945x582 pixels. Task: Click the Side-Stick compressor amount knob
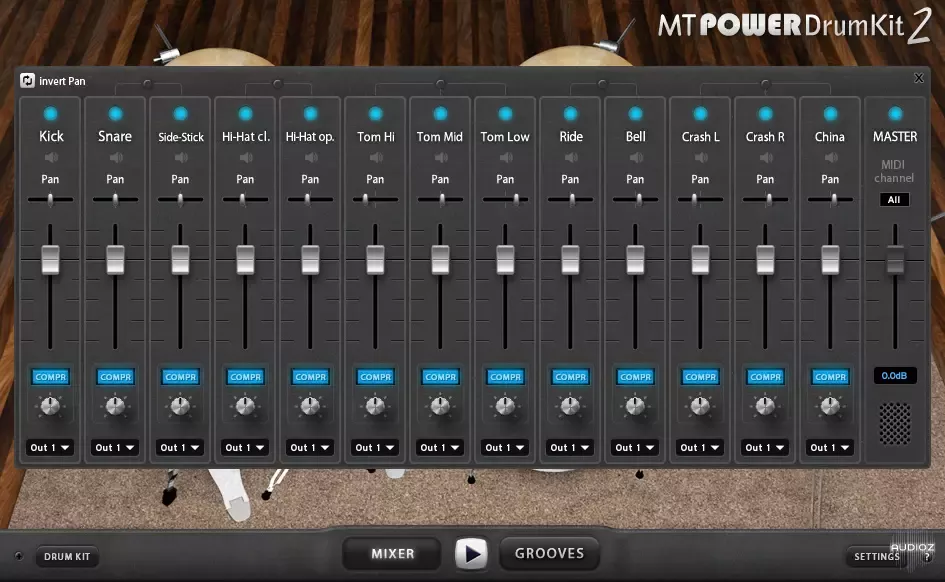click(x=180, y=406)
